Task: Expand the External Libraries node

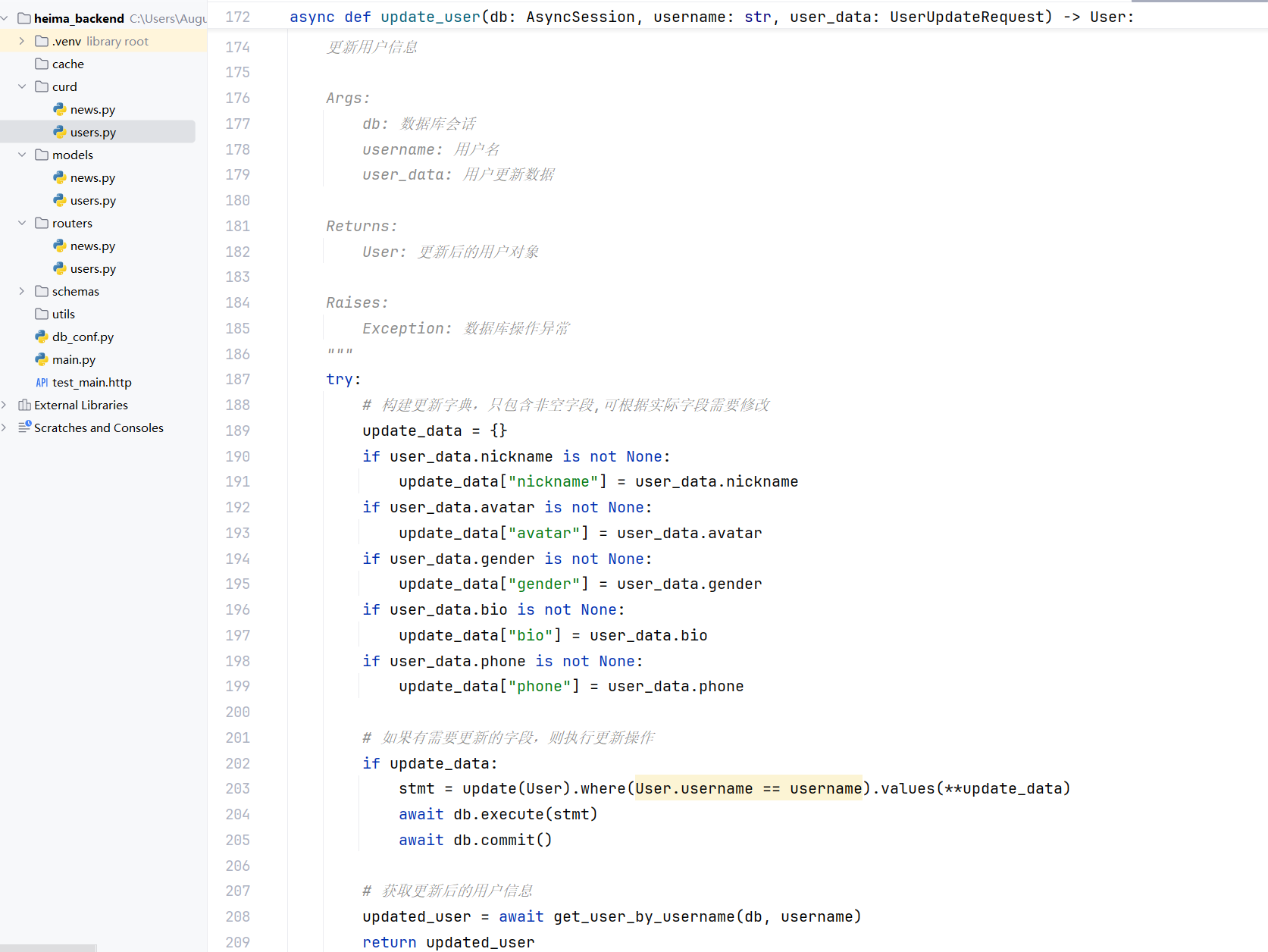Action: pyautogui.click(x=5, y=405)
